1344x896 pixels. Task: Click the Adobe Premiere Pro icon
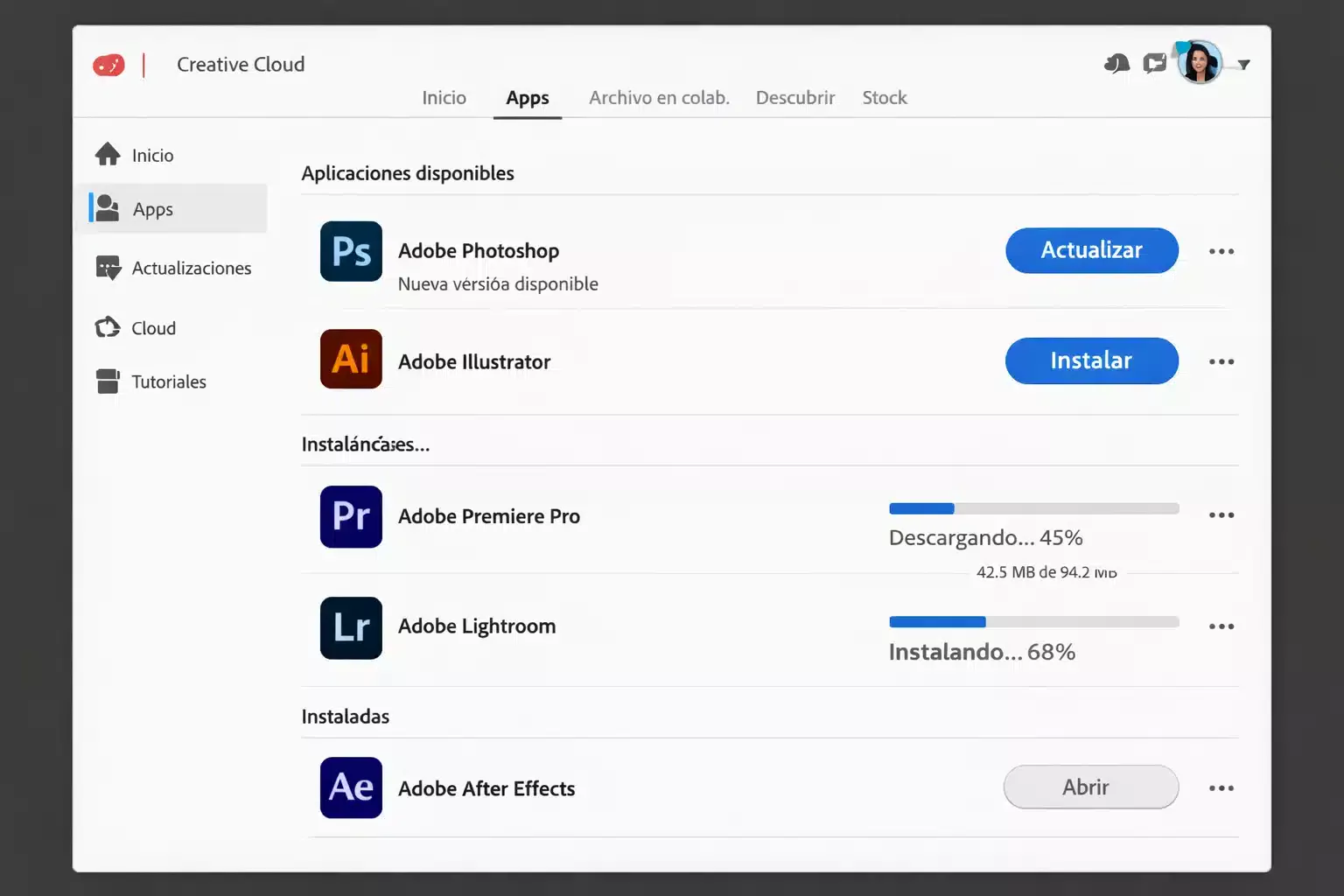pos(350,516)
